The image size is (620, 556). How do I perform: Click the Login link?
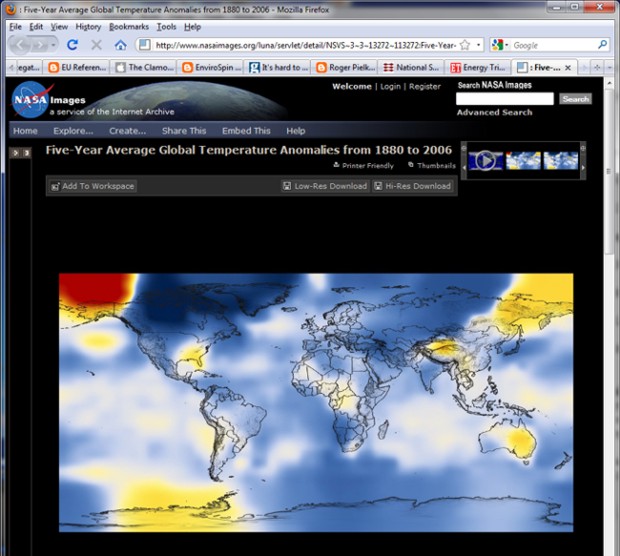[x=390, y=86]
